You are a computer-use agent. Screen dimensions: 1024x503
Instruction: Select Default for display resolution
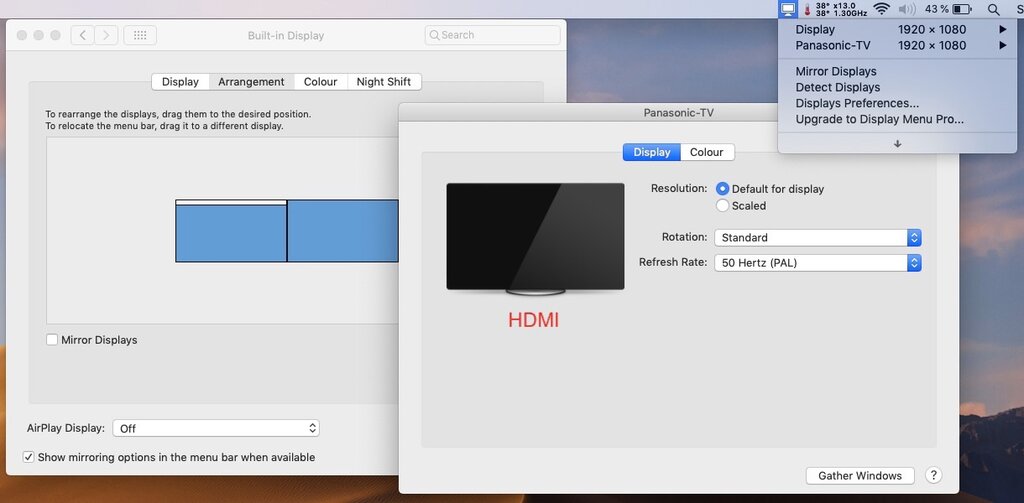click(x=722, y=189)
